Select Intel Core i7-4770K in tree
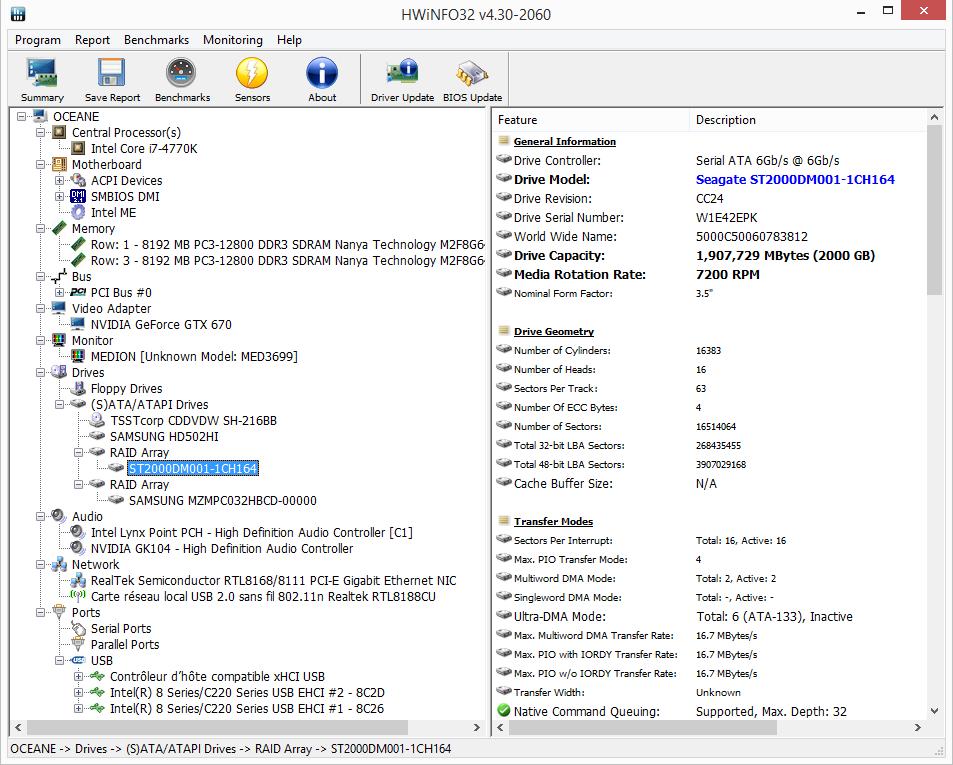Viewport: 953px width, 765px height. click(144, 149)
